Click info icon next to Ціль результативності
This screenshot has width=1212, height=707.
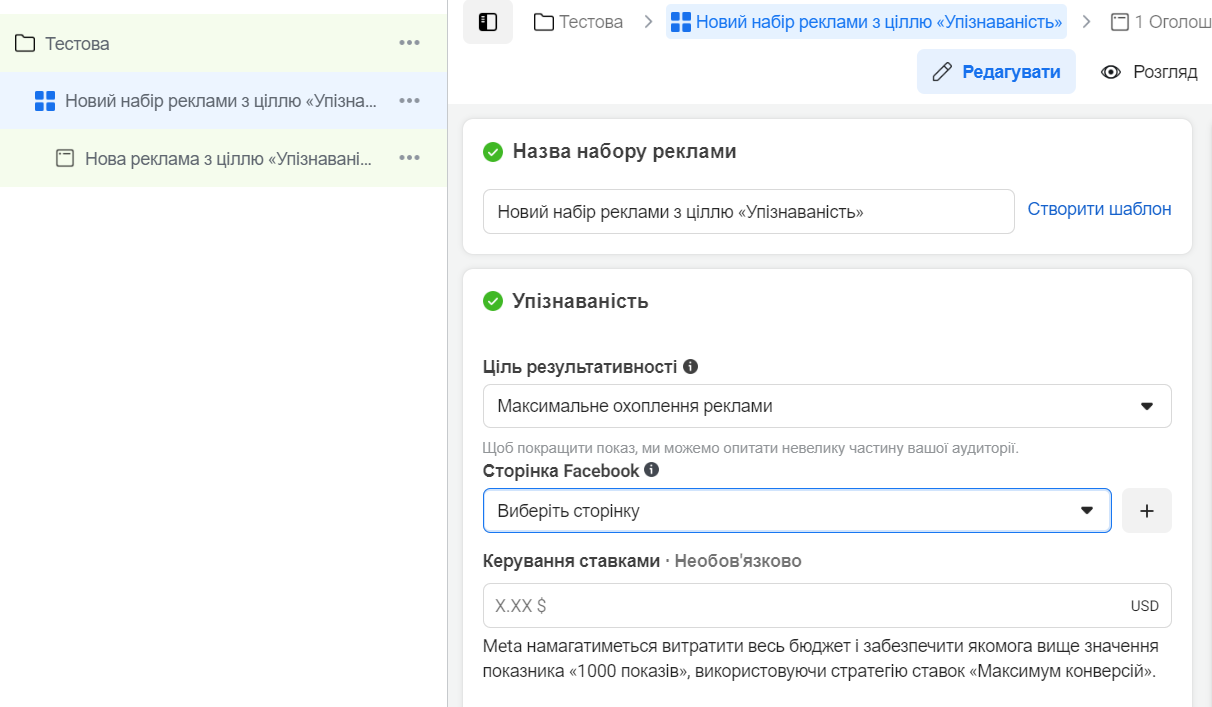pyautogui.click(x=690, y=366)
